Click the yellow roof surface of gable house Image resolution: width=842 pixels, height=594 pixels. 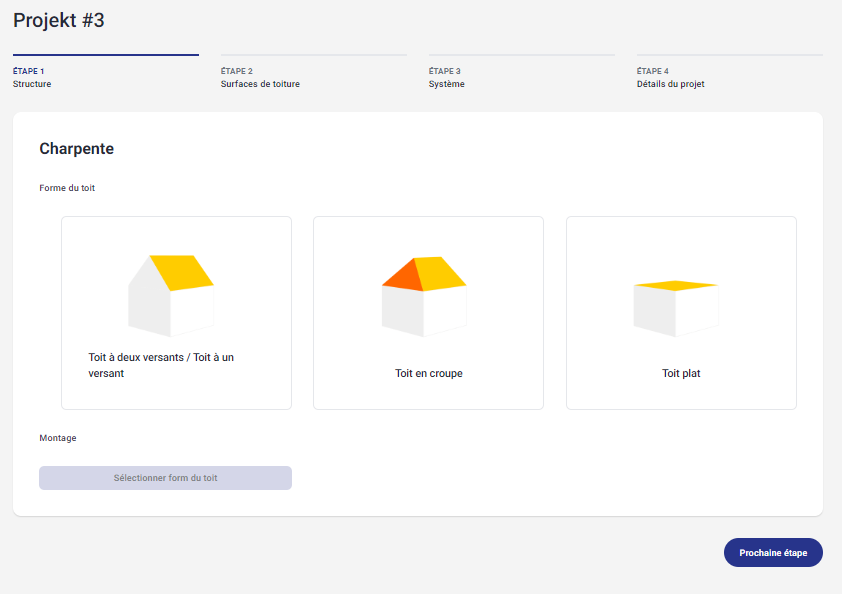[x=182, y=272]
